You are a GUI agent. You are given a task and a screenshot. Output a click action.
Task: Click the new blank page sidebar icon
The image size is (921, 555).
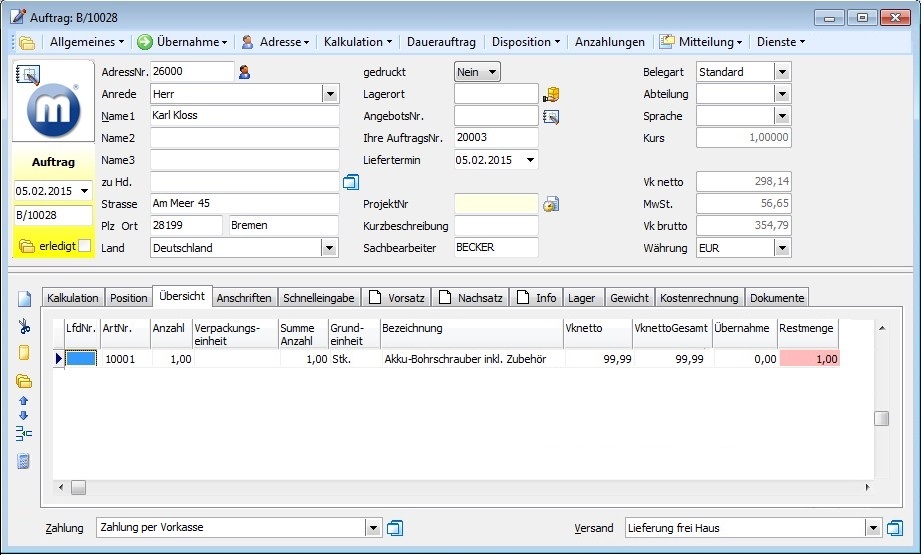[x=25, y=298]
